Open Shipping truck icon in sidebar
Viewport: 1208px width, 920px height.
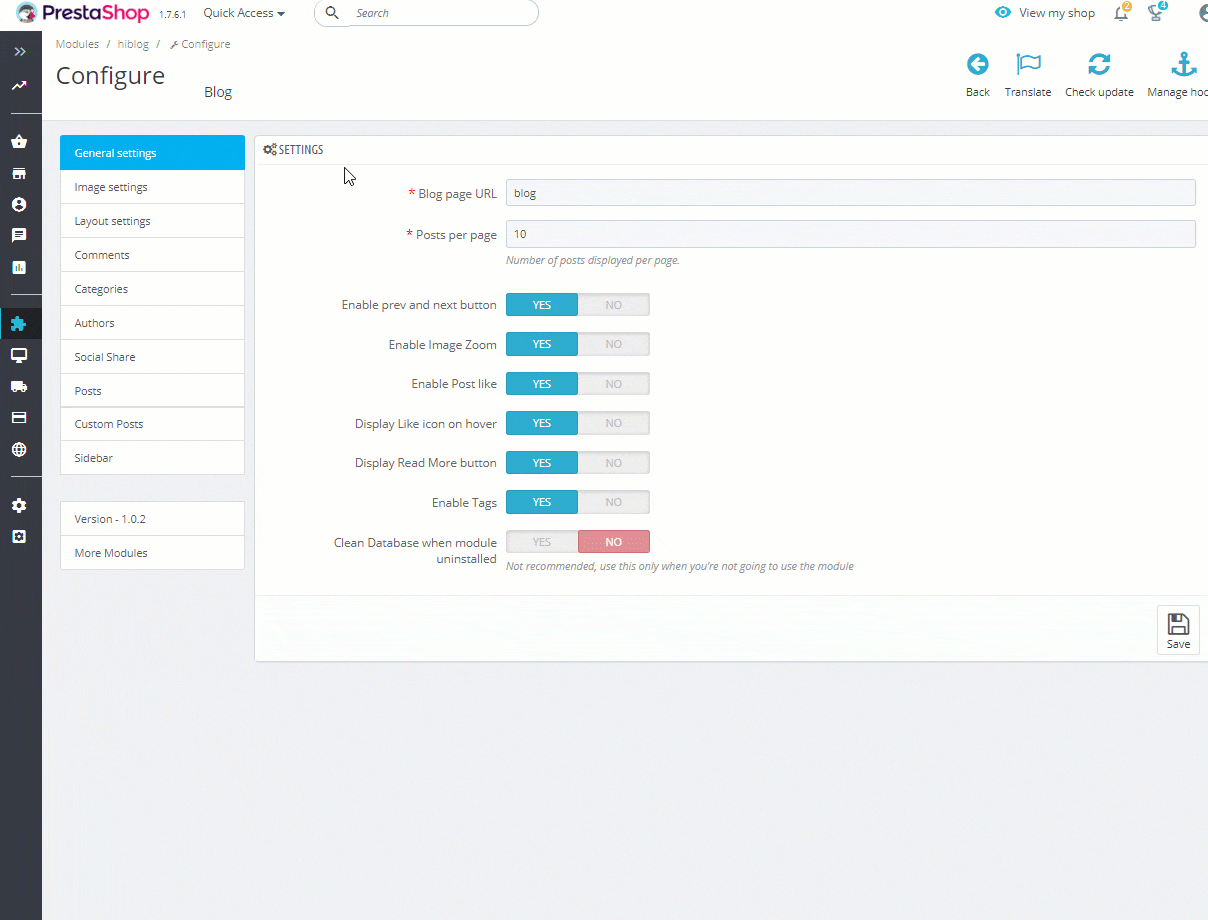click(19, 386)
